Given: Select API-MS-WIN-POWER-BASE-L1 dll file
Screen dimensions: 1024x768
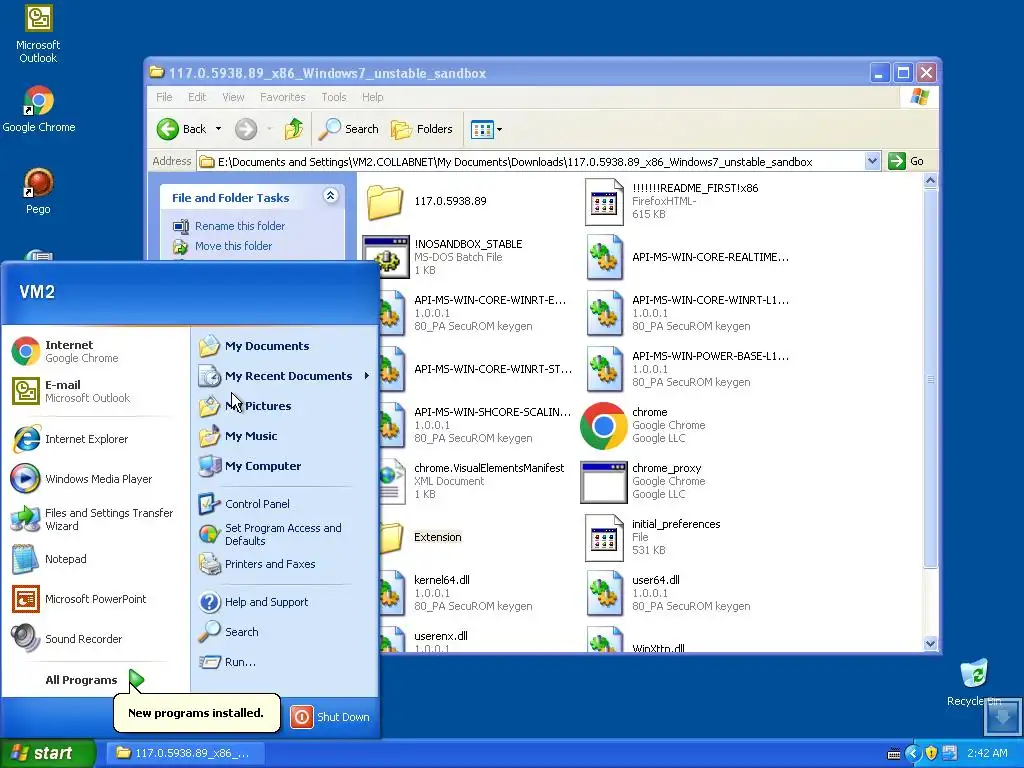Looking at the screenshot, I should 687,369.
